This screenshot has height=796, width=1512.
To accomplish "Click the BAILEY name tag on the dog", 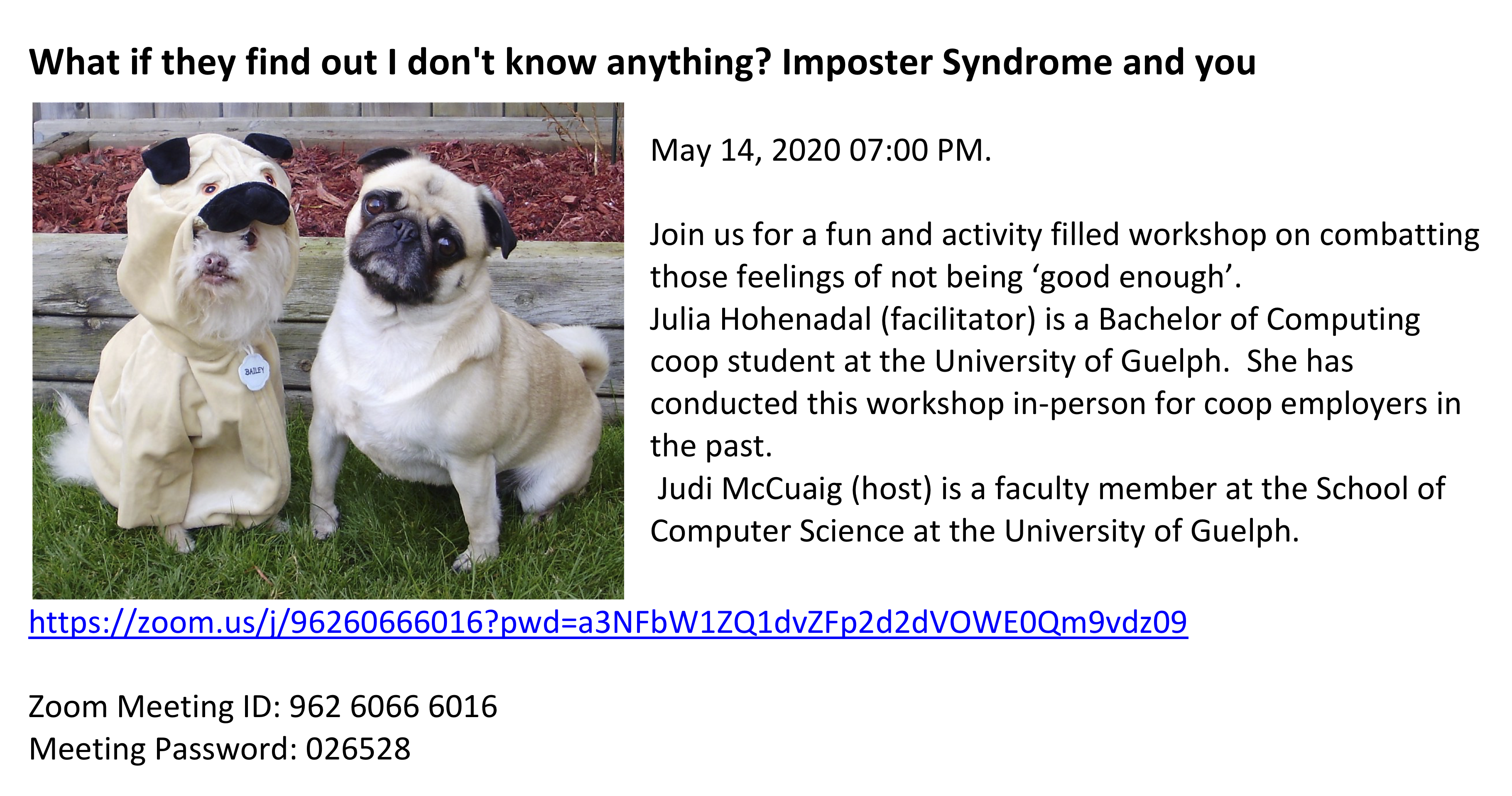I will (x=254, y=371).
